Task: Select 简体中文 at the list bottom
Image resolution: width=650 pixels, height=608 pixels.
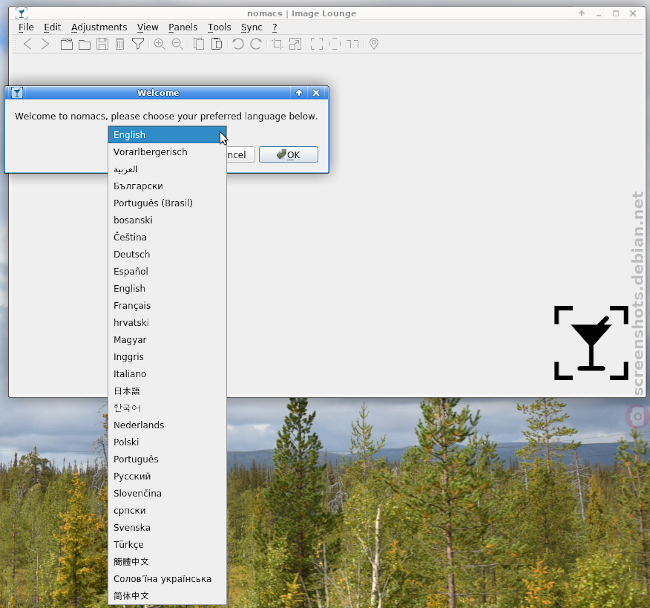Action: (x=167, y=596)
